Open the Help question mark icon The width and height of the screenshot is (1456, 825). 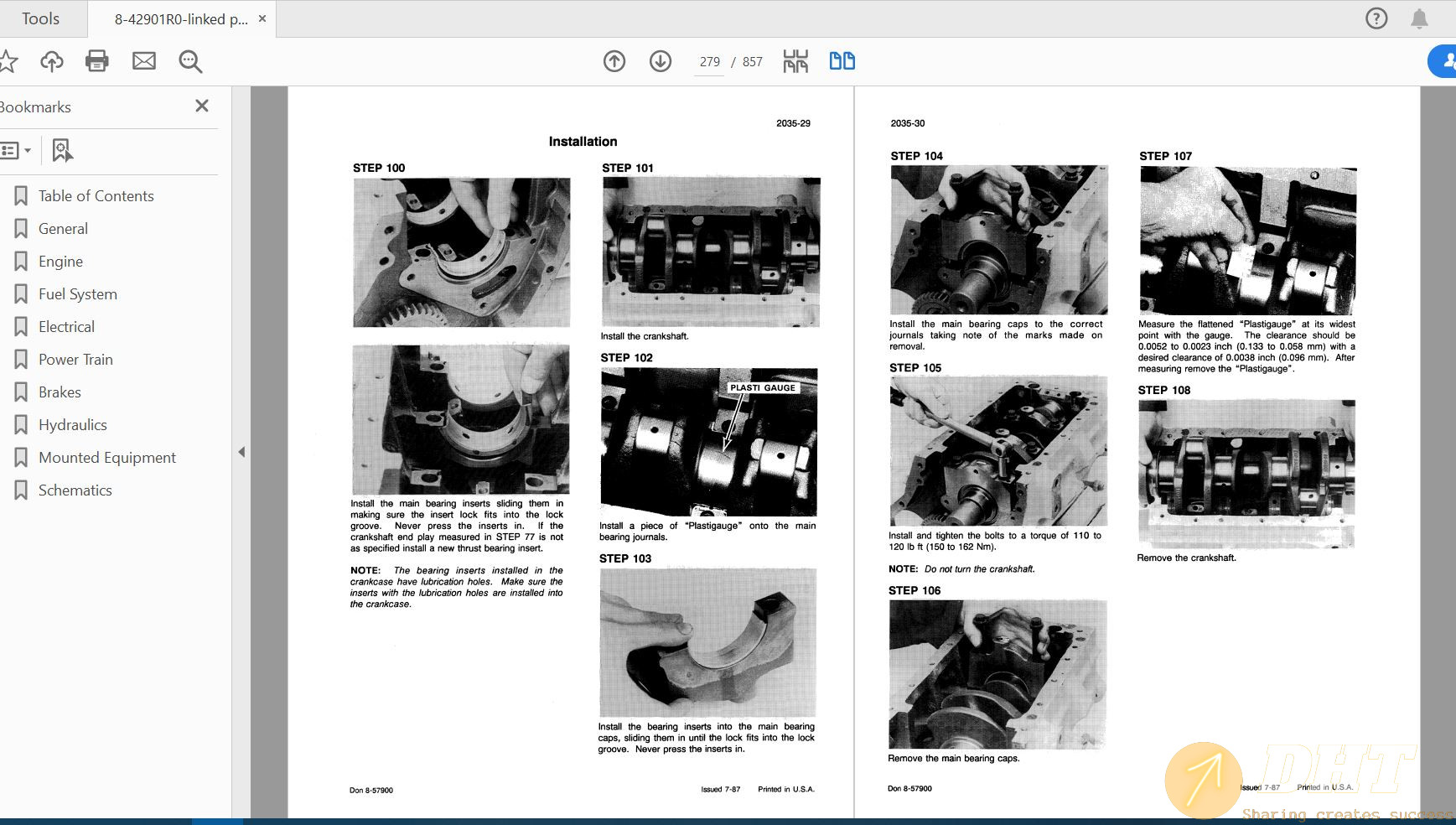(x=1376, y=18)
